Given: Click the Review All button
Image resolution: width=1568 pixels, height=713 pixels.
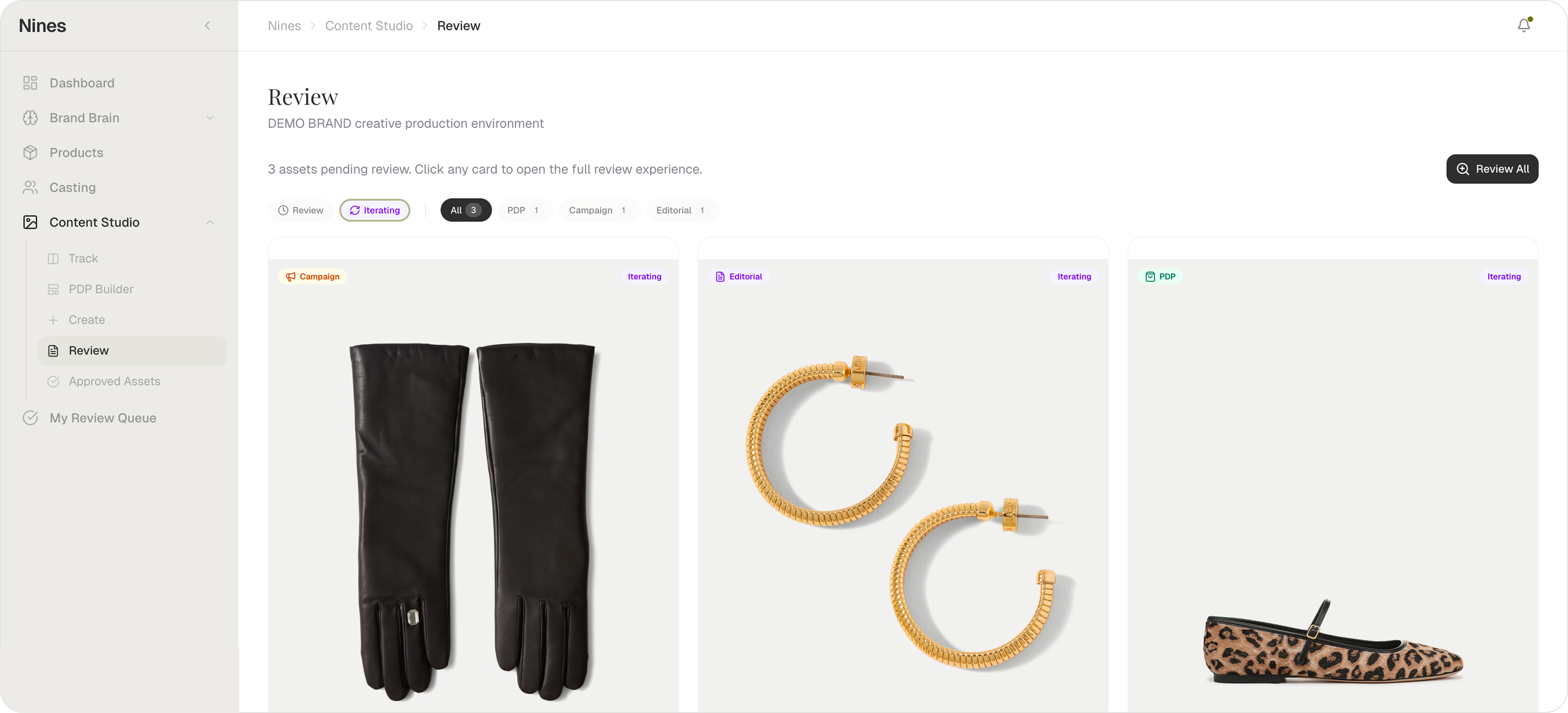Looking at the screenshot, I should [1492, 169].
